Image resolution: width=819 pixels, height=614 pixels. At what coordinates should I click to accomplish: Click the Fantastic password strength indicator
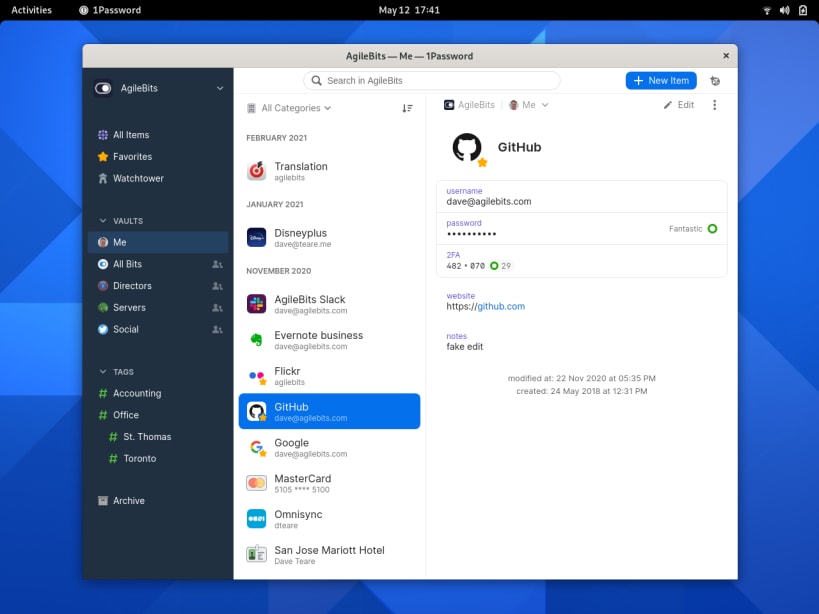pyautogui.click(x=693, y=229)
